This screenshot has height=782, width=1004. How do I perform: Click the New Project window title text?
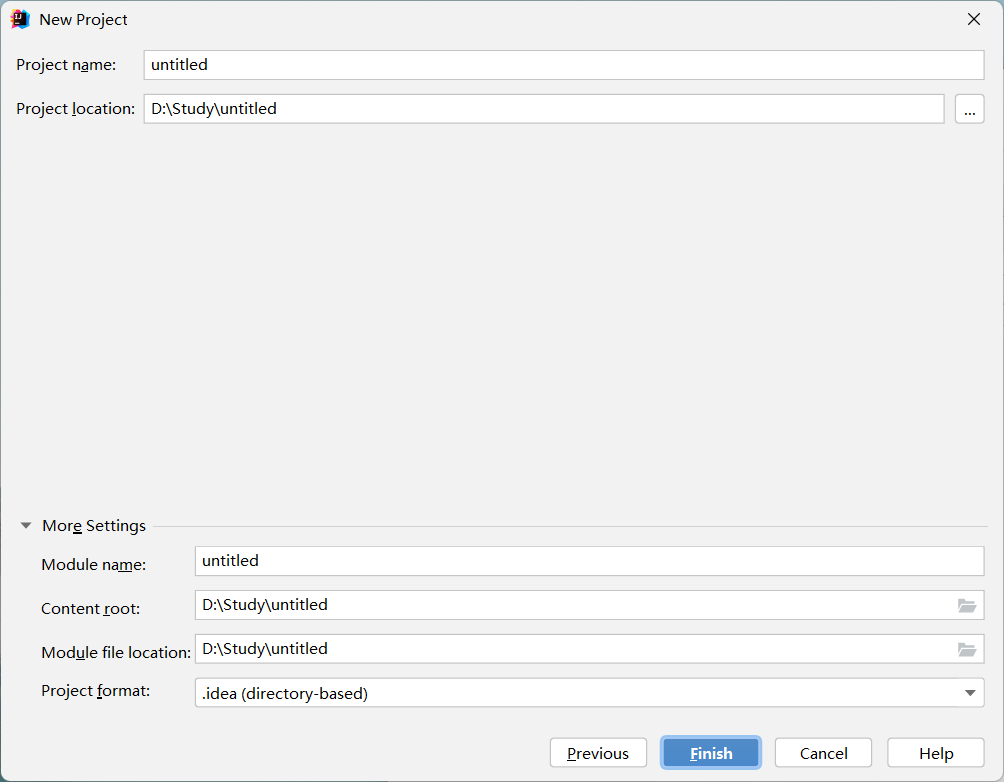pyautogui.click(x=83, y=20)
